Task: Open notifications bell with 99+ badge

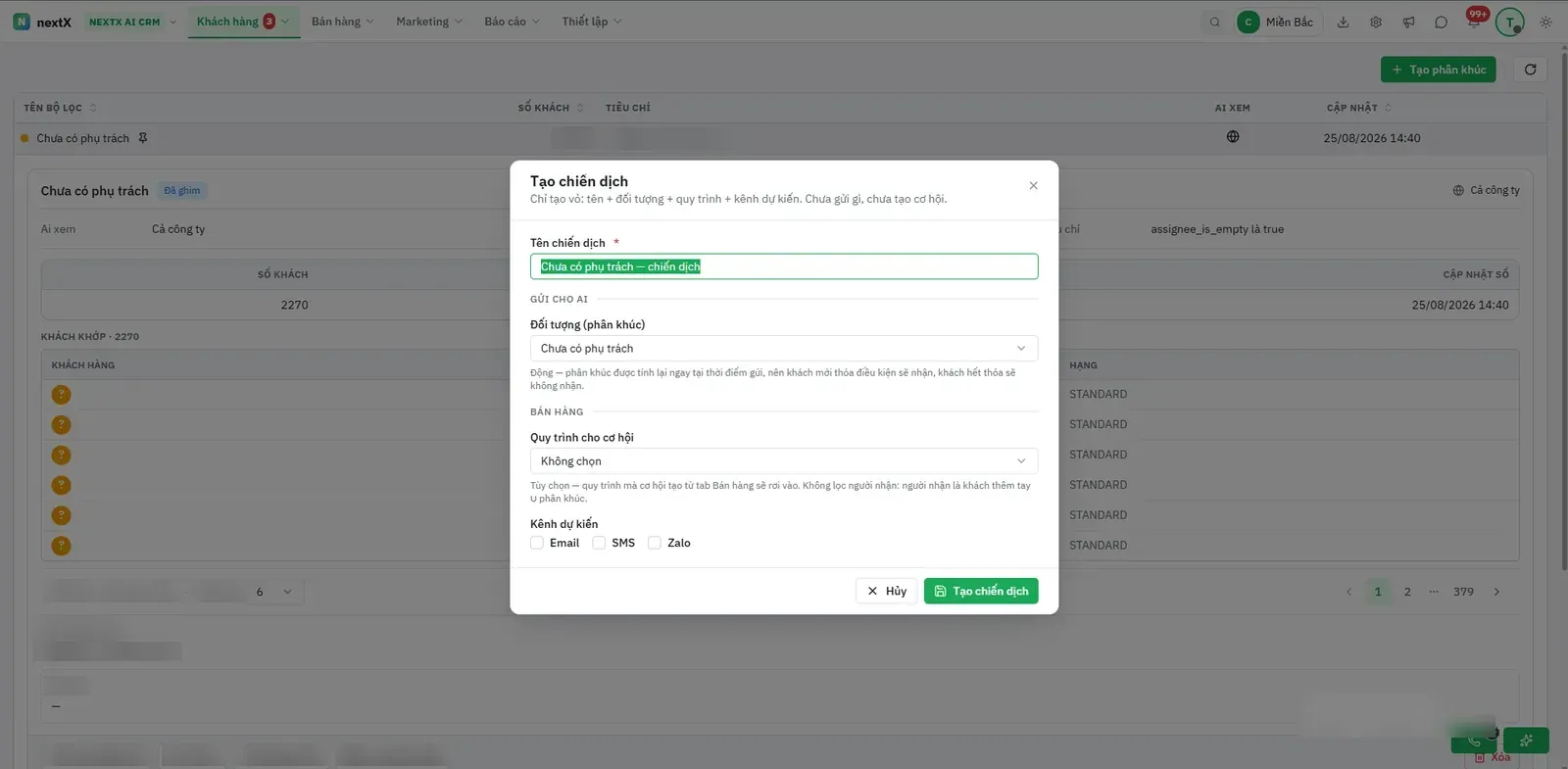Action: point(1474,20)
